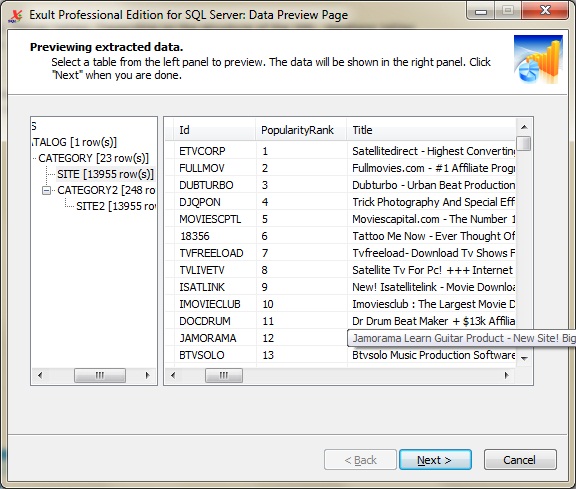Click PopularityRank cell with value 7
The height and width of the screenshot is (489, 576).
click(302, 253)
